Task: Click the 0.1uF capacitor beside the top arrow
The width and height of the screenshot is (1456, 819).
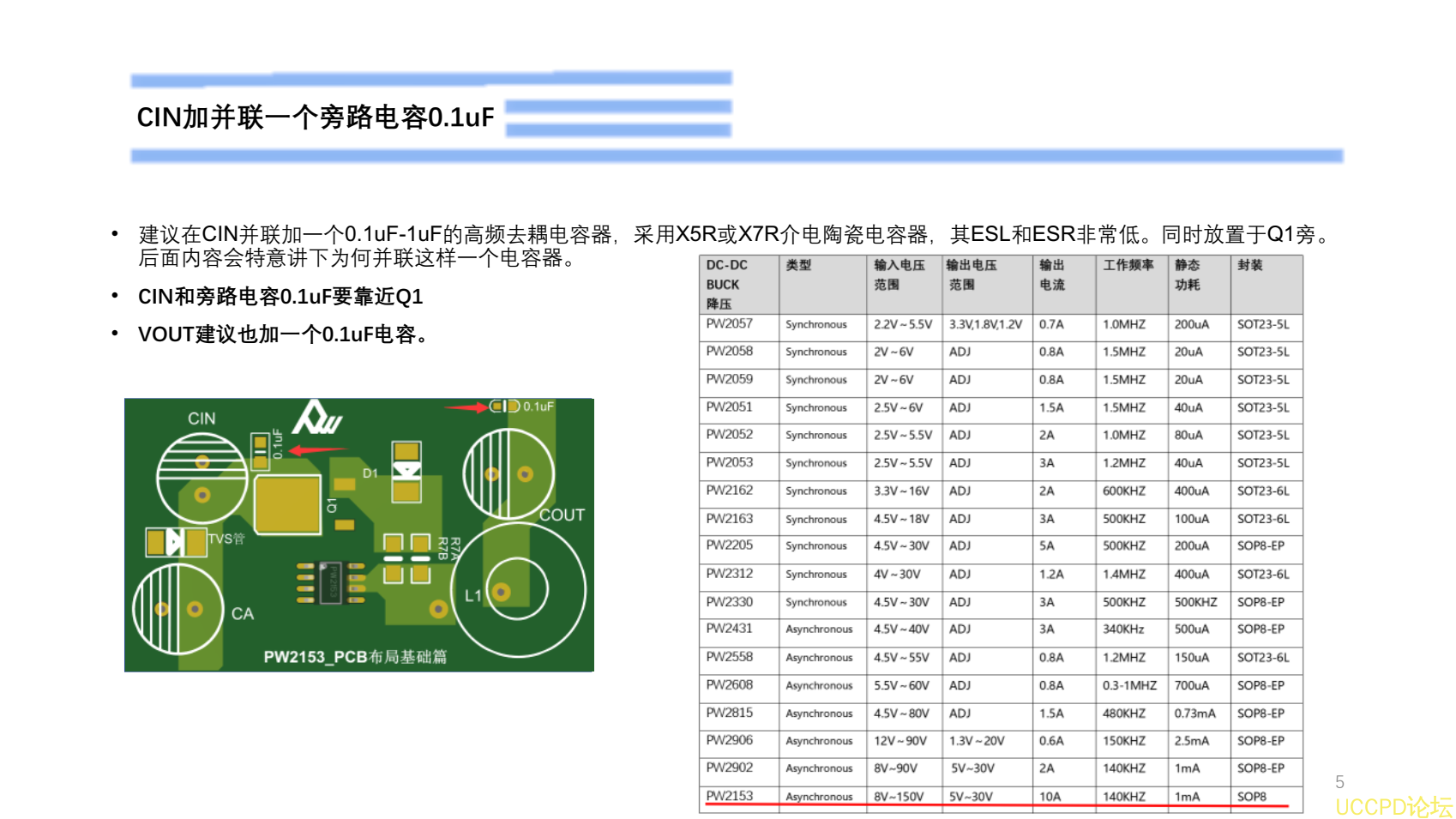Action: (503, 406)
